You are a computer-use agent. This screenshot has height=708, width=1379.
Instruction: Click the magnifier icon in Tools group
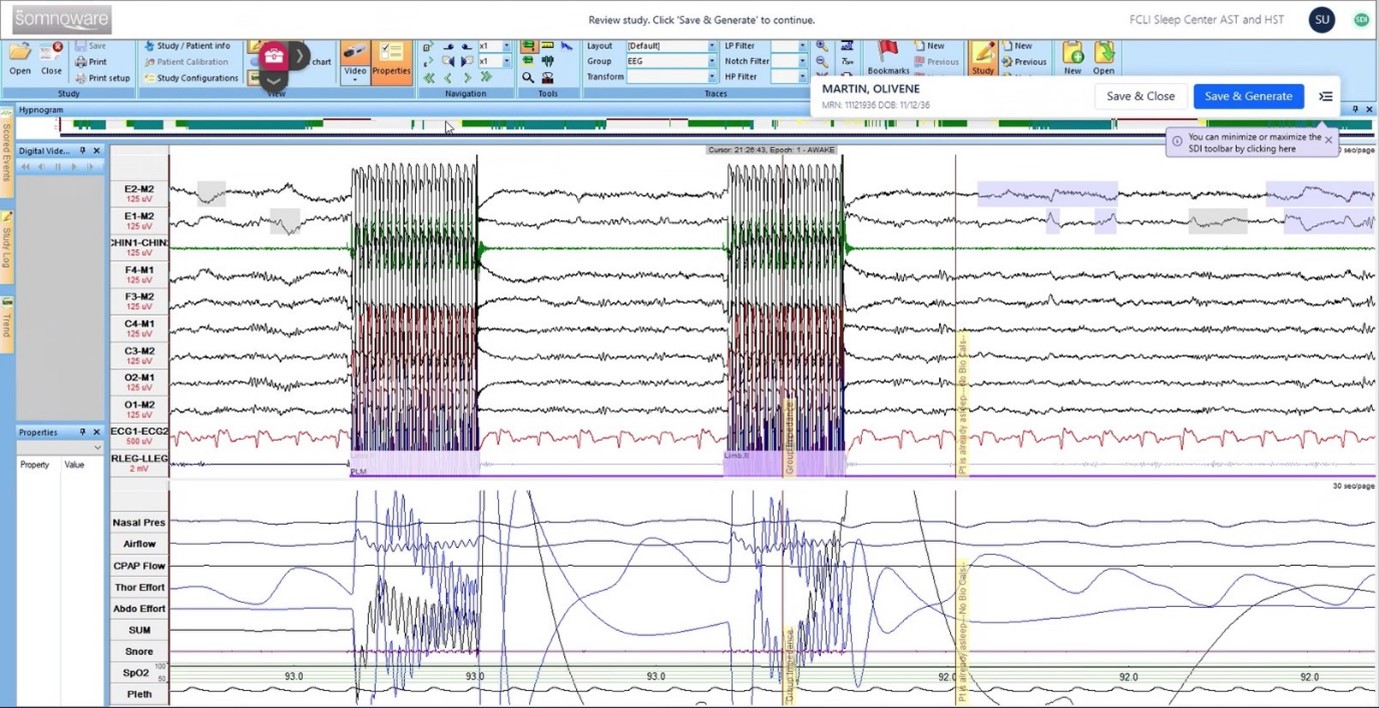(528, 78)
